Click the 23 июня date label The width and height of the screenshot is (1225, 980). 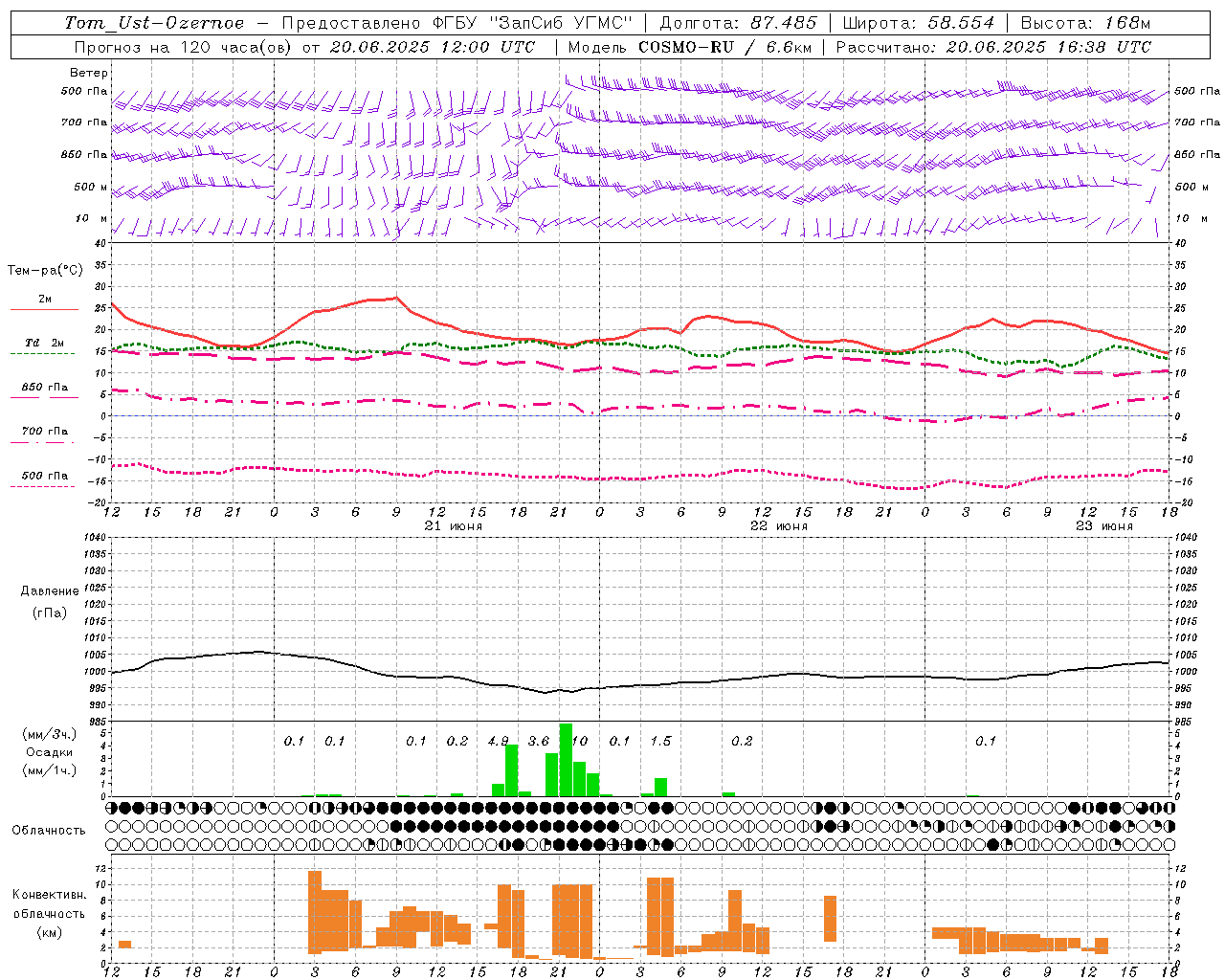click(x=1104, y=527)
